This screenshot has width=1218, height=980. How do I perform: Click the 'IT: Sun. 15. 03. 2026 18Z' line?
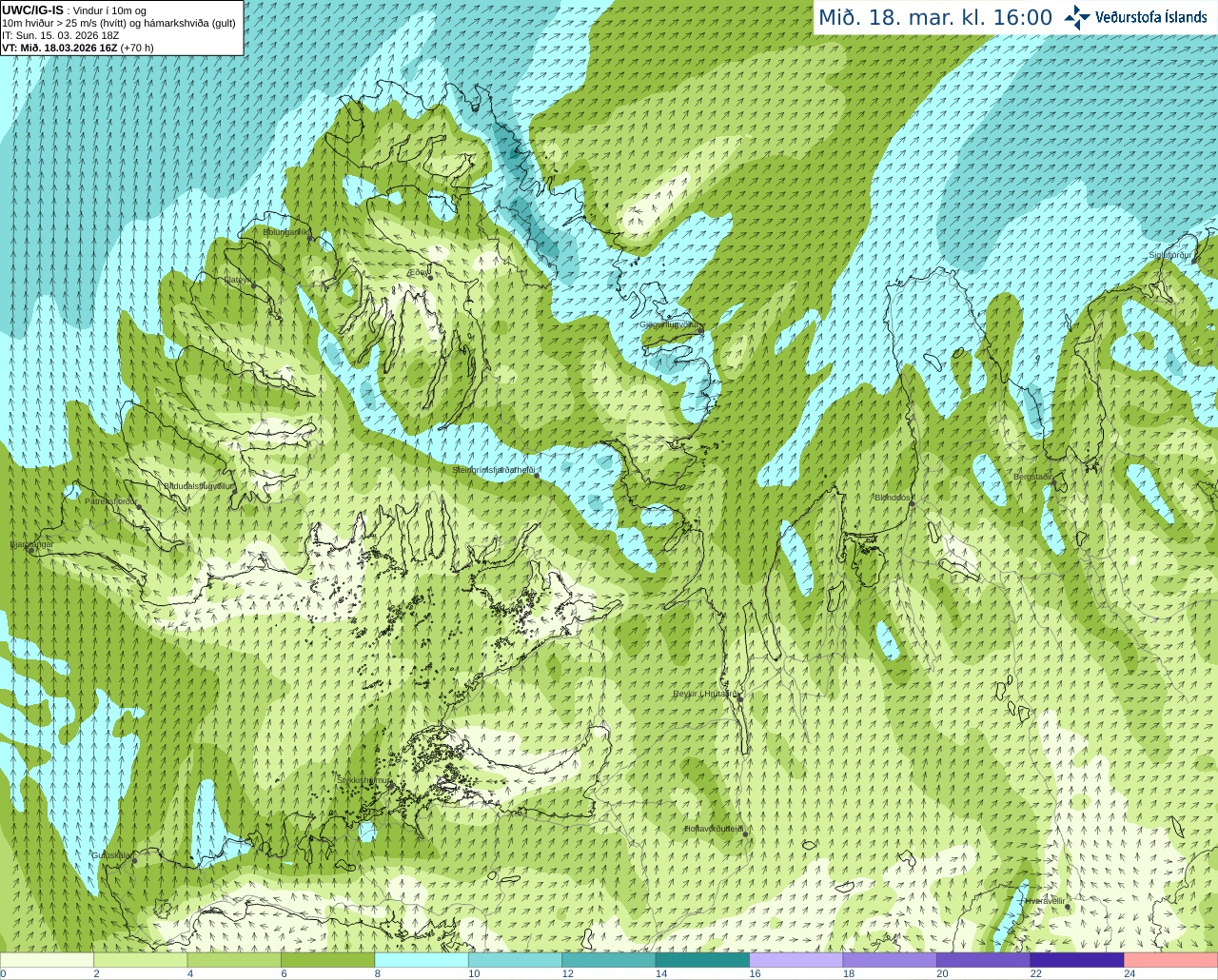(60, 35)
